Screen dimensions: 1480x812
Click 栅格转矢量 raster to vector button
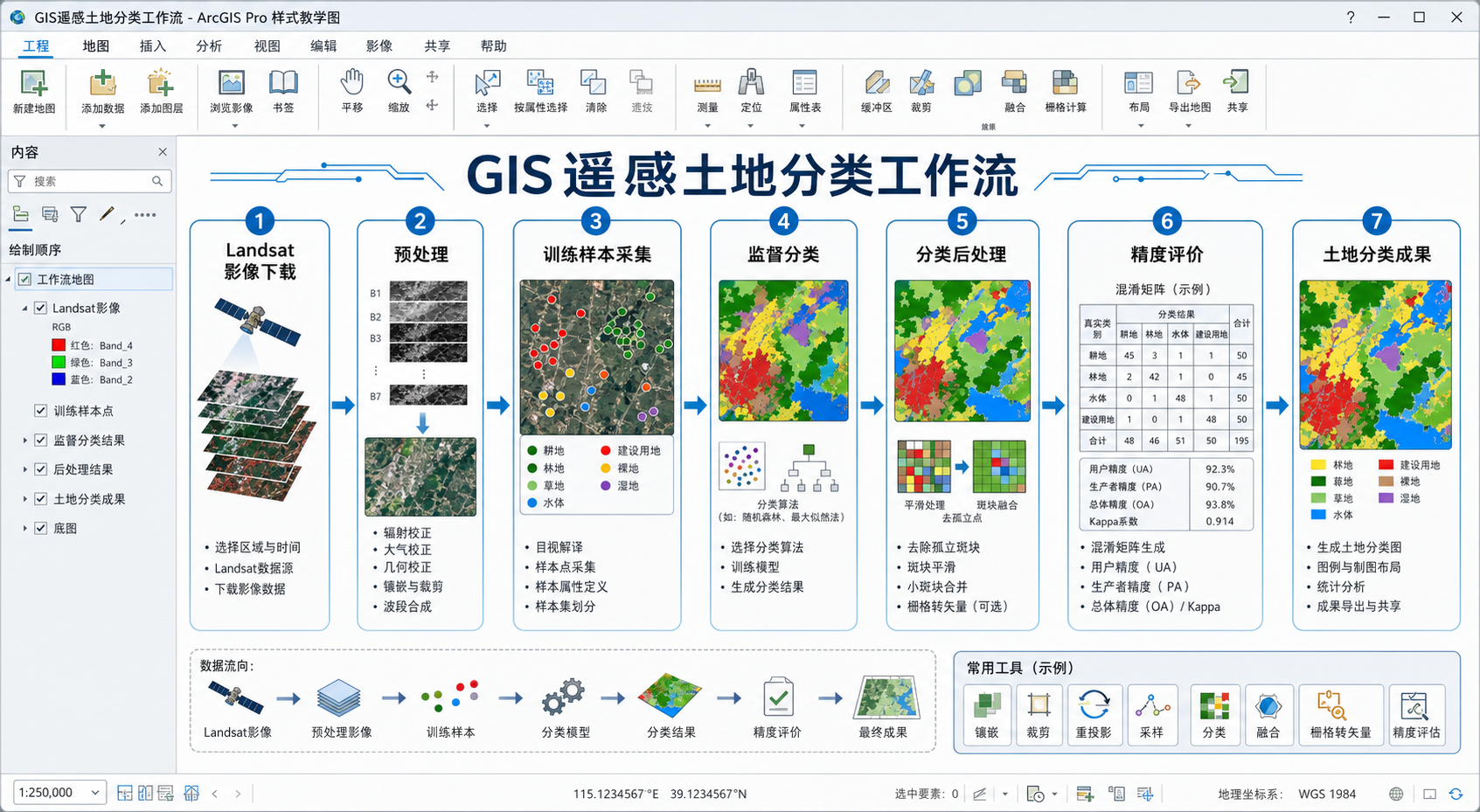point(1341,715)
